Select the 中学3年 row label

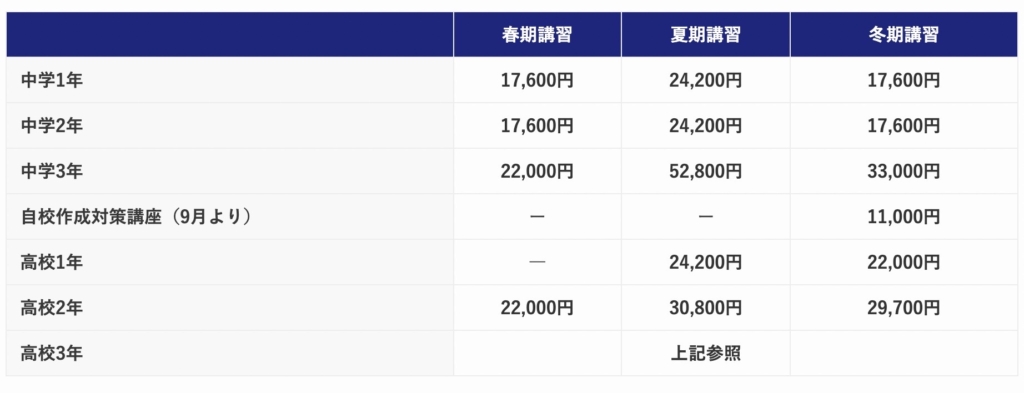pyautogui.click(x=52, y=171)
